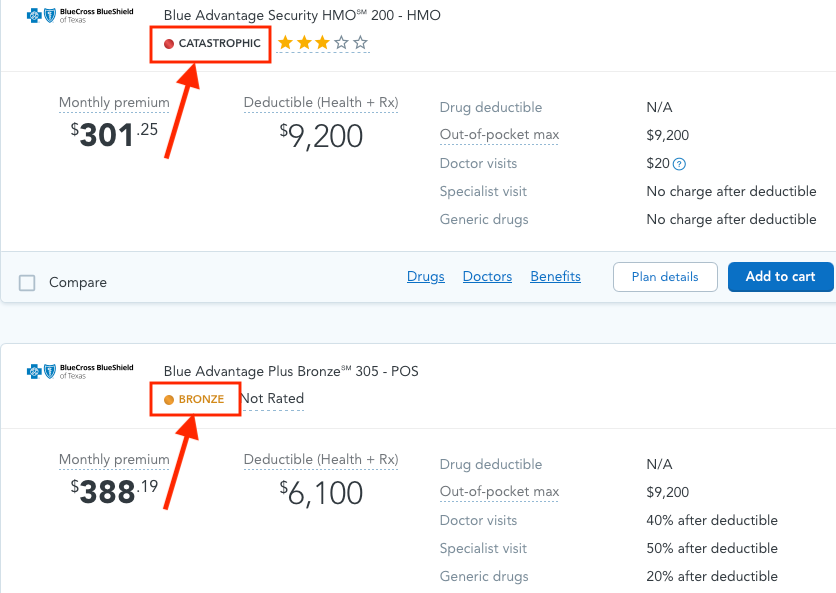Viewport: 836px width, 593px height.
Task: Click the 20% after deductible generic drugs value
Action: (712, 576)
